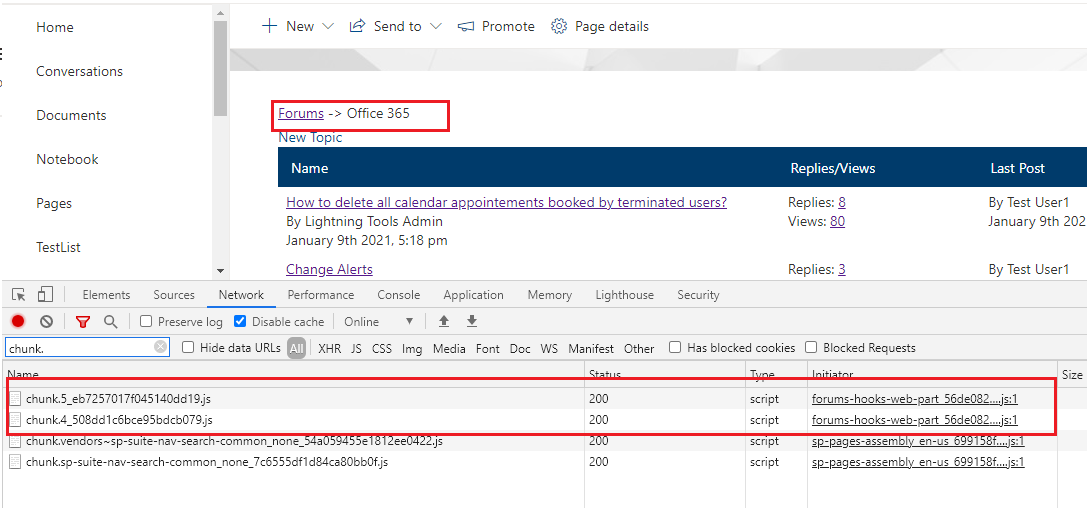Click the import HAR file upload arrow
The image size is (1087, 508).
click(444, 321)
